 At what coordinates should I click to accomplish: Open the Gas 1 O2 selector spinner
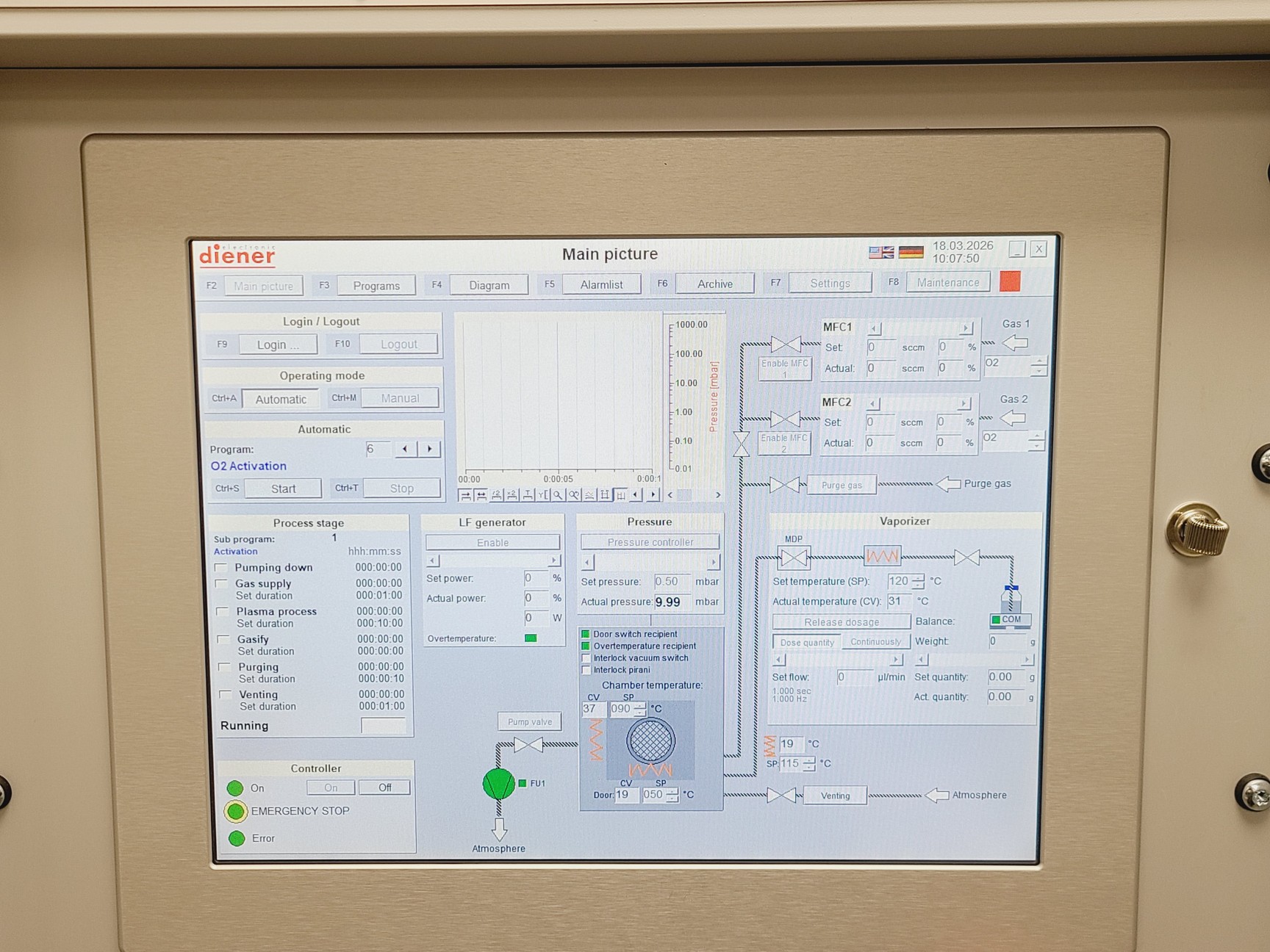click(x=1039, y=364)
